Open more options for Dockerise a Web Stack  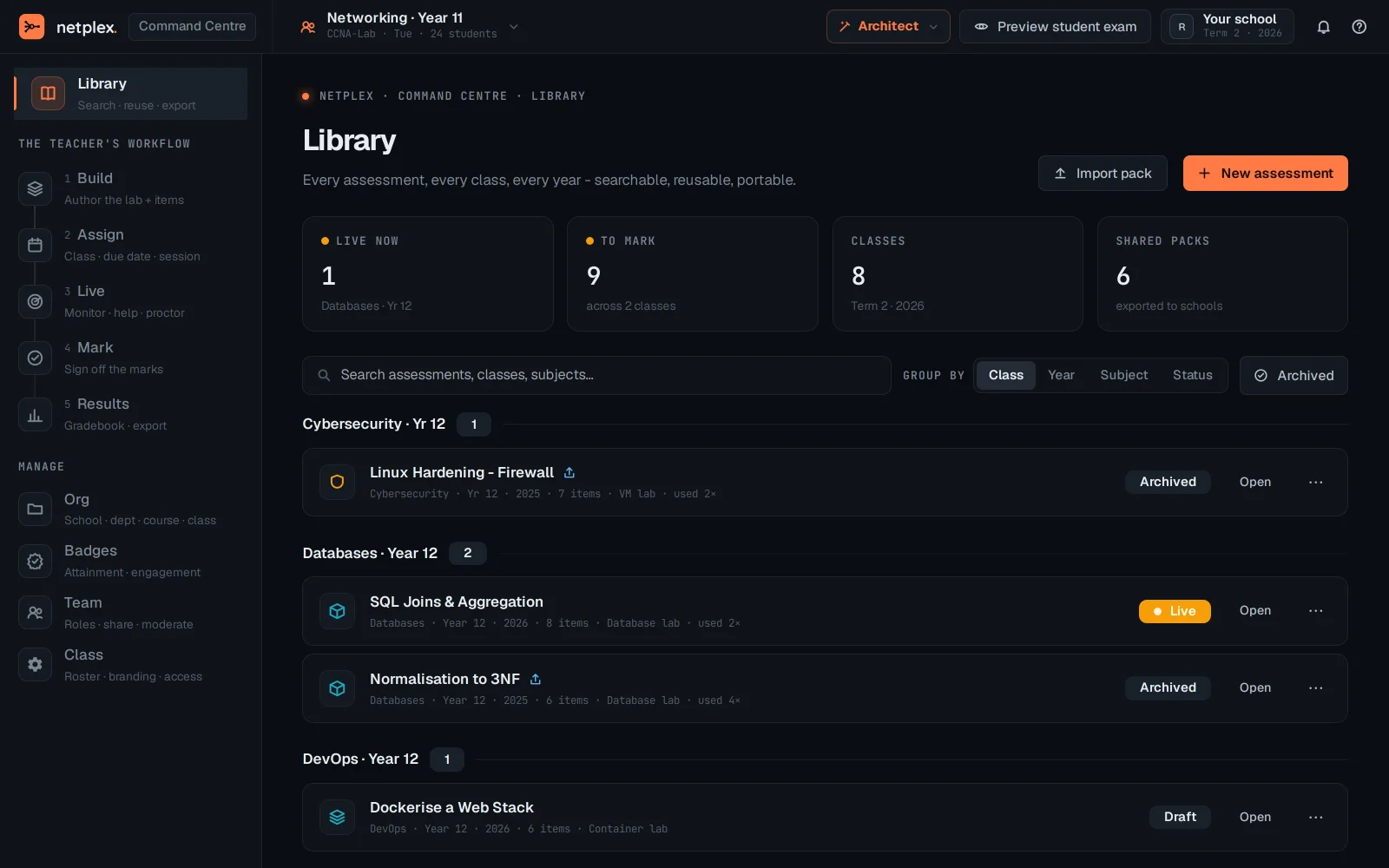point(1316,817)
